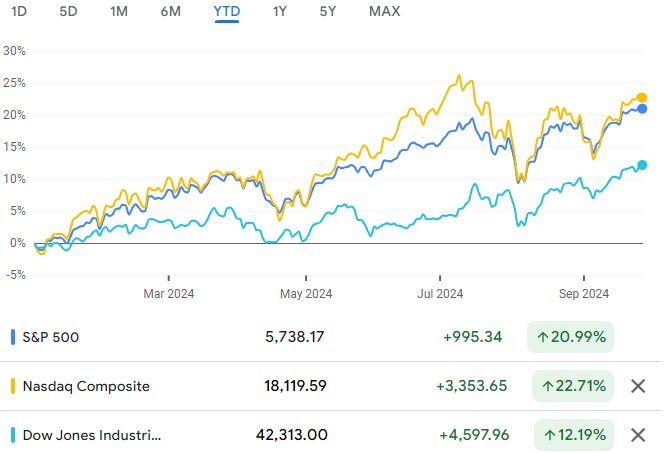
Task: Click the teal Dow Jones endpoint dot
Action: click(642, 165)
